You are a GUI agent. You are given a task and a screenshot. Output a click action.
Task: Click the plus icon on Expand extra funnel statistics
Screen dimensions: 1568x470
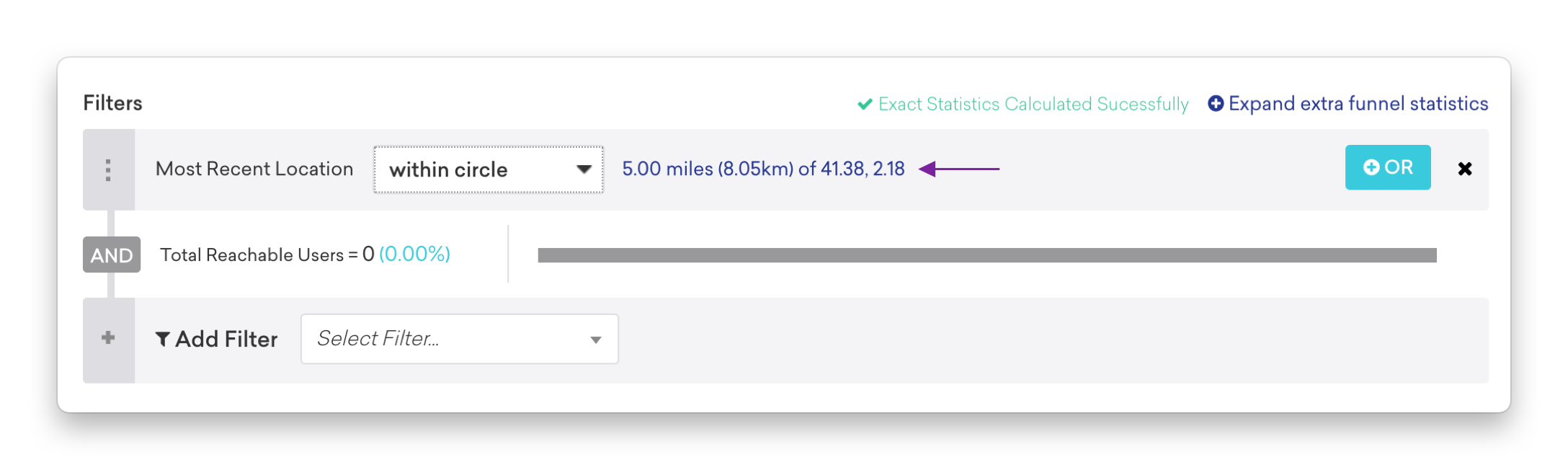click(1216, 104)
